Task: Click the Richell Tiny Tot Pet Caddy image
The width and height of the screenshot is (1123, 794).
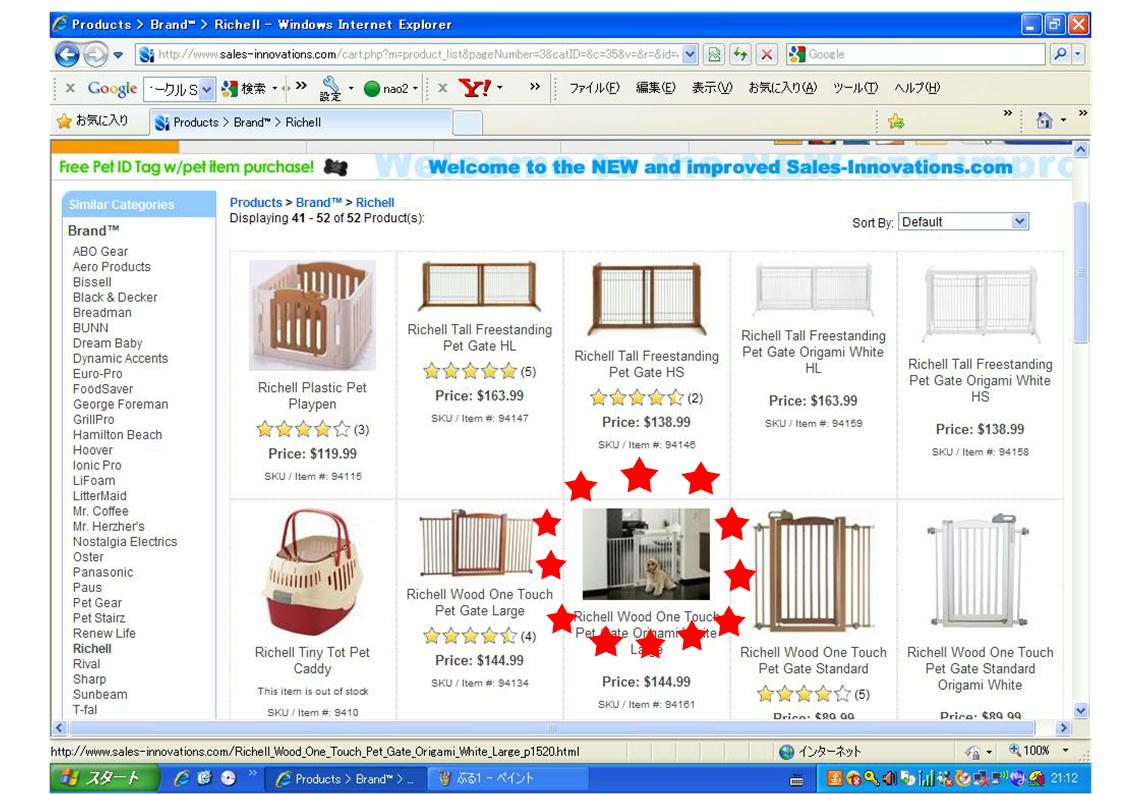Action: [312, 572]
